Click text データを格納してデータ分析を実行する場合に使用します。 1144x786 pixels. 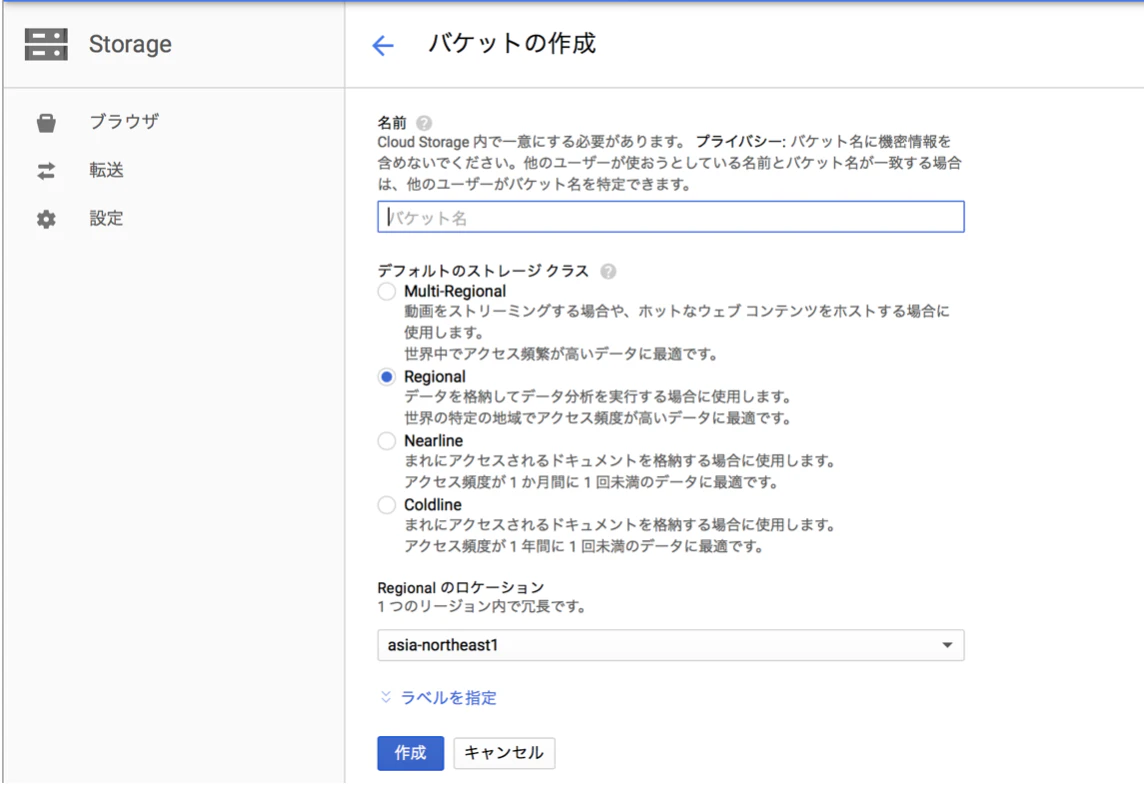coord(598,397)
